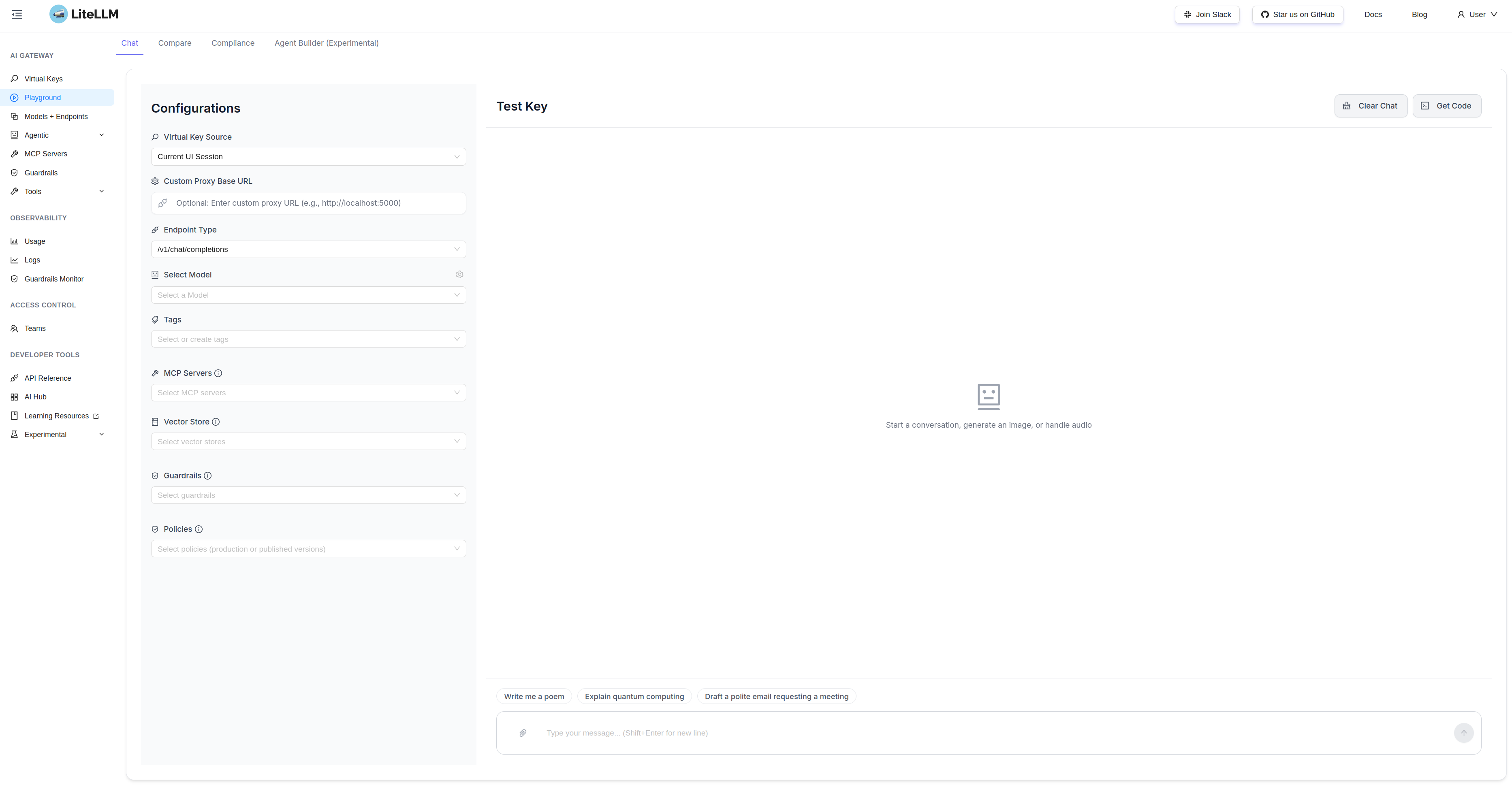Open MCP Servers page from the sidebar
The height and width of the screenshot is (789, 1512).
point(57,154)
